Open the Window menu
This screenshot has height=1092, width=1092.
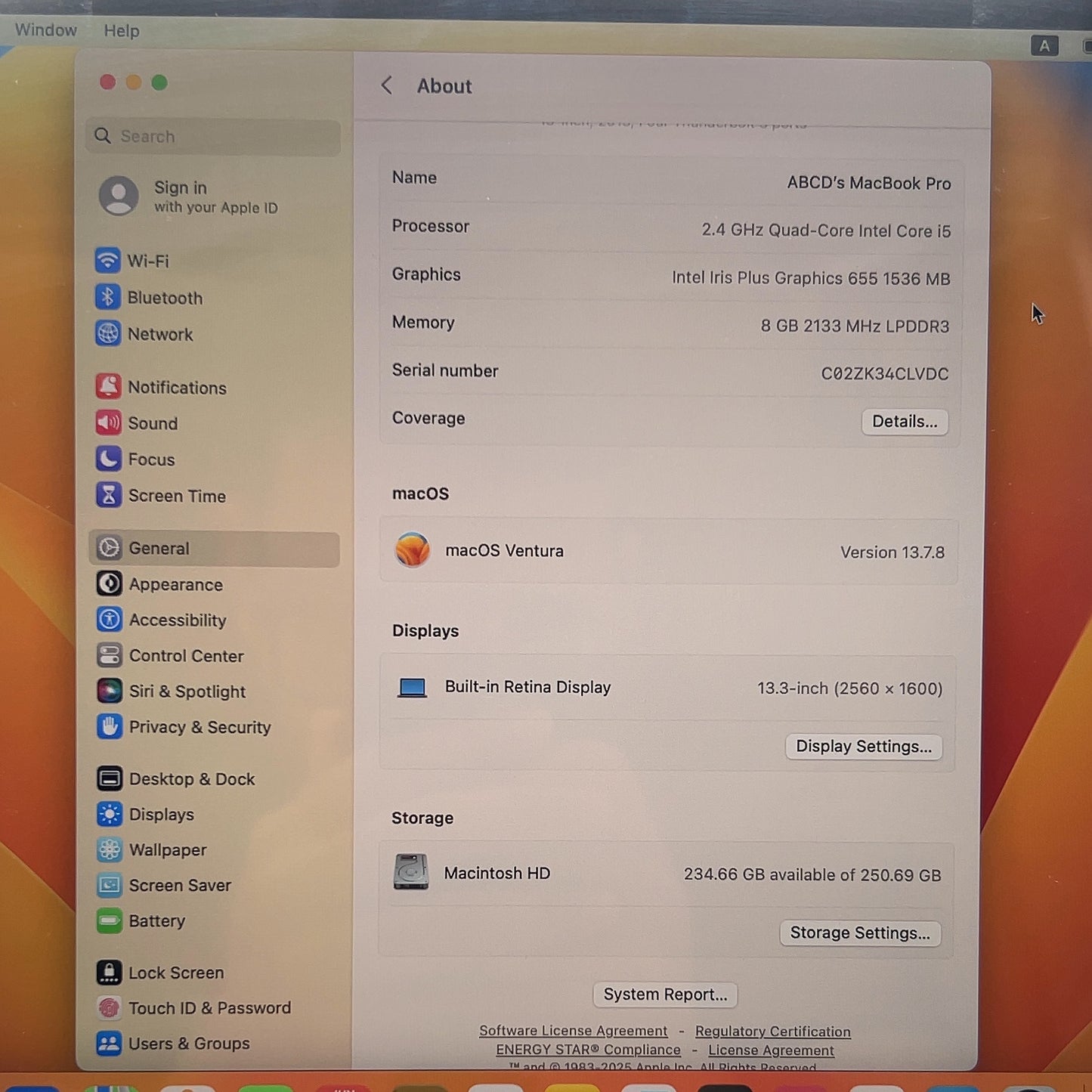pos(46,30)
